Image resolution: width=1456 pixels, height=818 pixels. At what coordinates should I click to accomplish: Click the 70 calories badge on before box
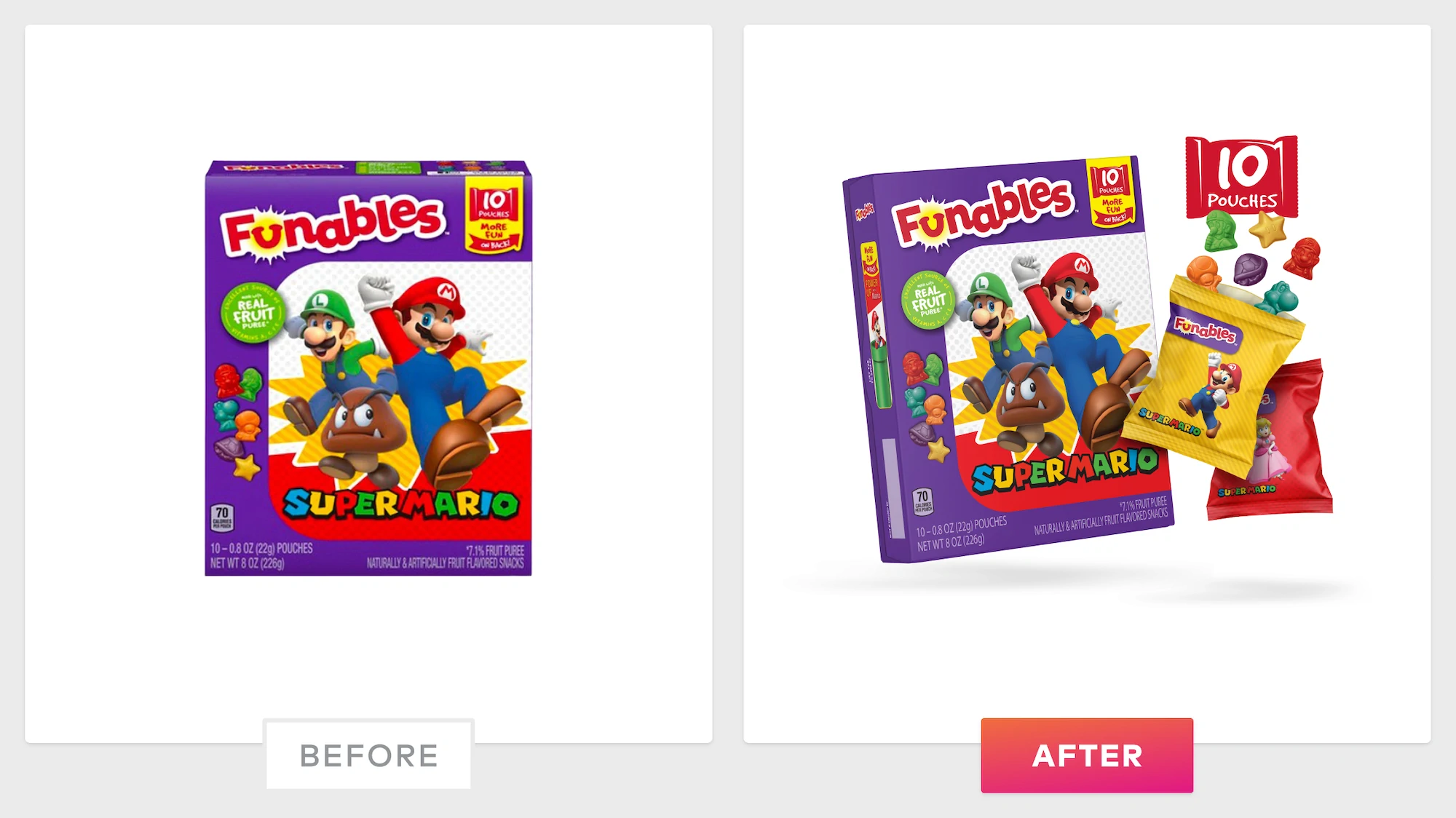click(x=222, y=517)
